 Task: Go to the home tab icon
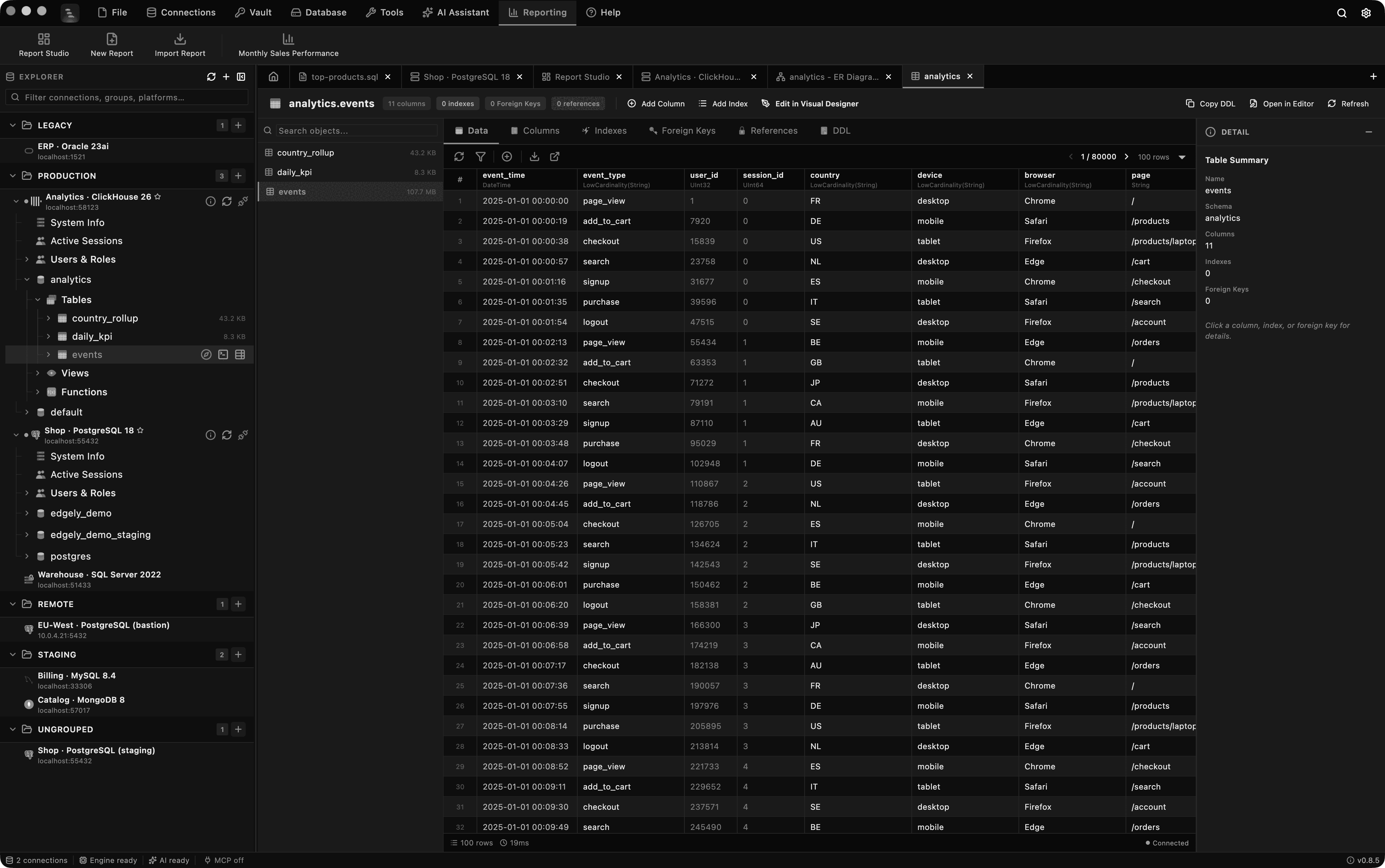[x=273, y=76]
